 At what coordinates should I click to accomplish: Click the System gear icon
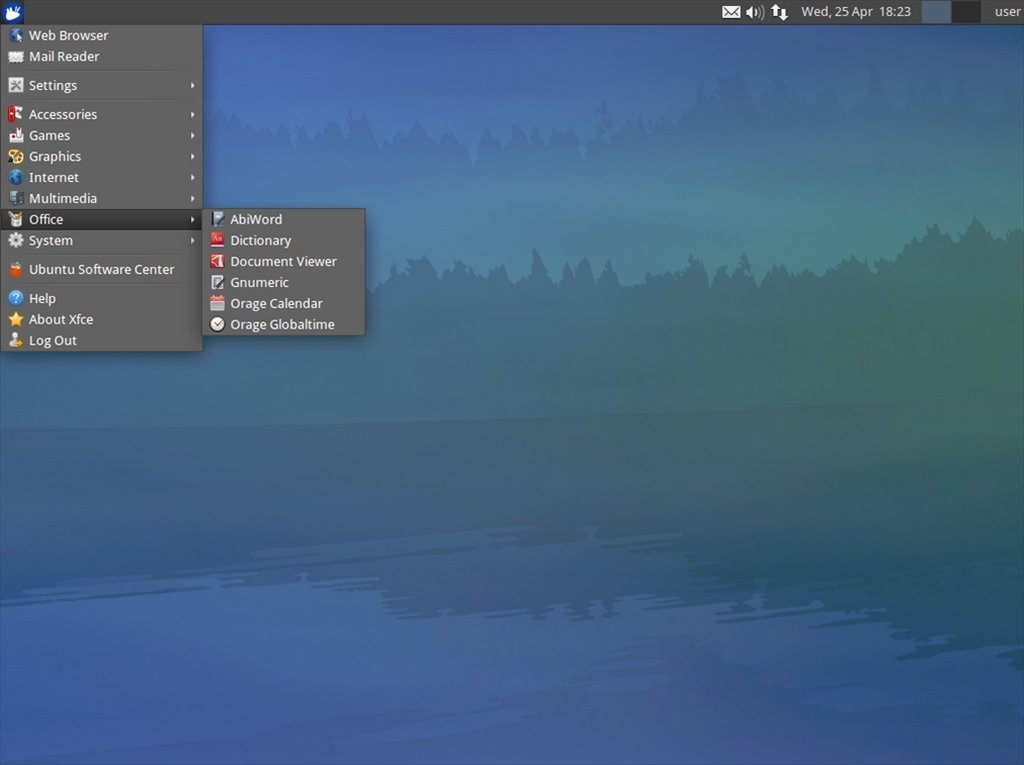pyautogui.click(x=16, y=240)
